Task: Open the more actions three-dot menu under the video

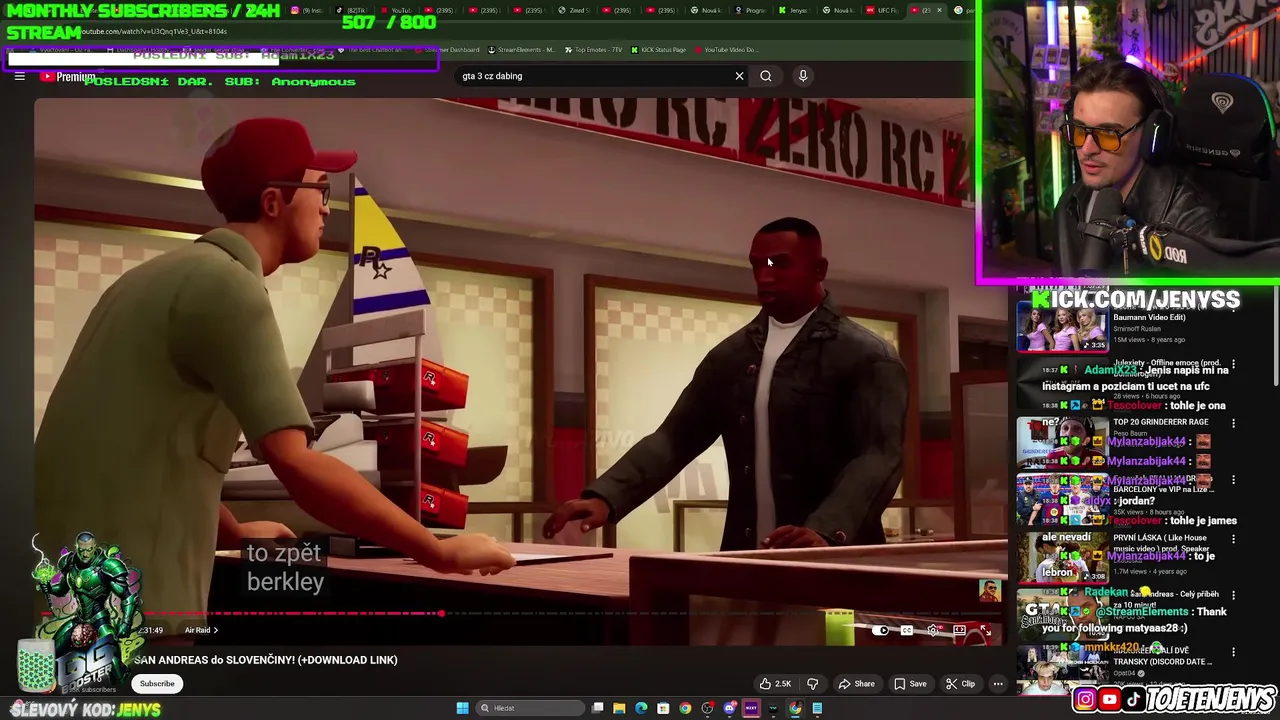Action: click(x=998, y=684)
